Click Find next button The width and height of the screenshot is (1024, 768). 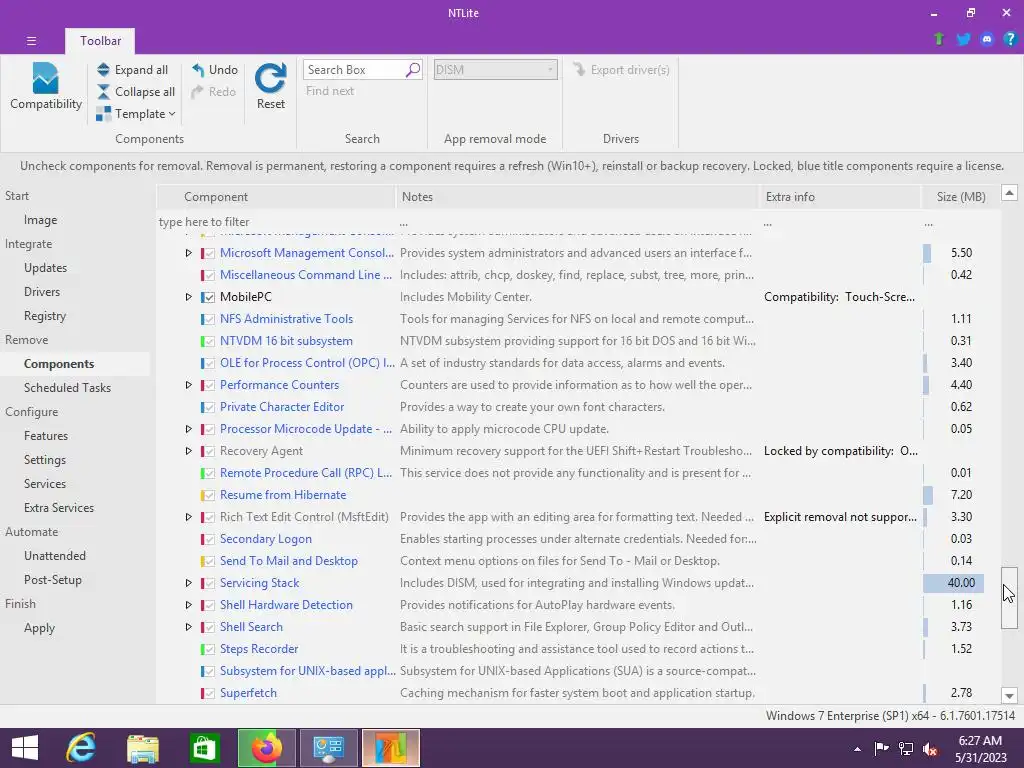click(330, 91)
